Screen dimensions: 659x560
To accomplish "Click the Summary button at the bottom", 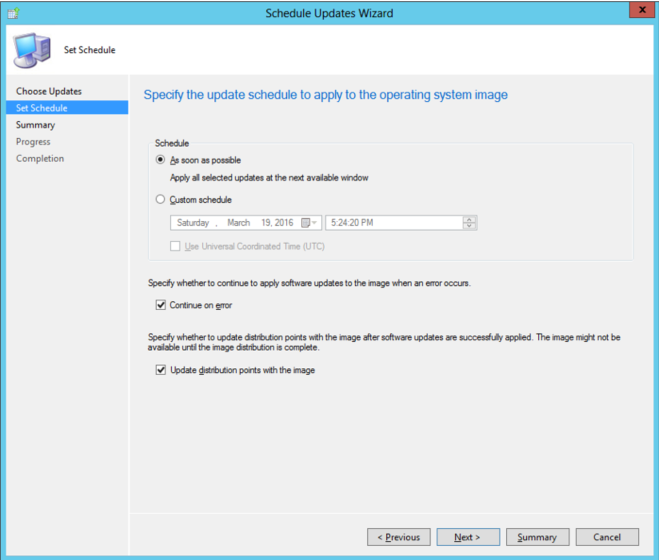I will coord(537,537).
